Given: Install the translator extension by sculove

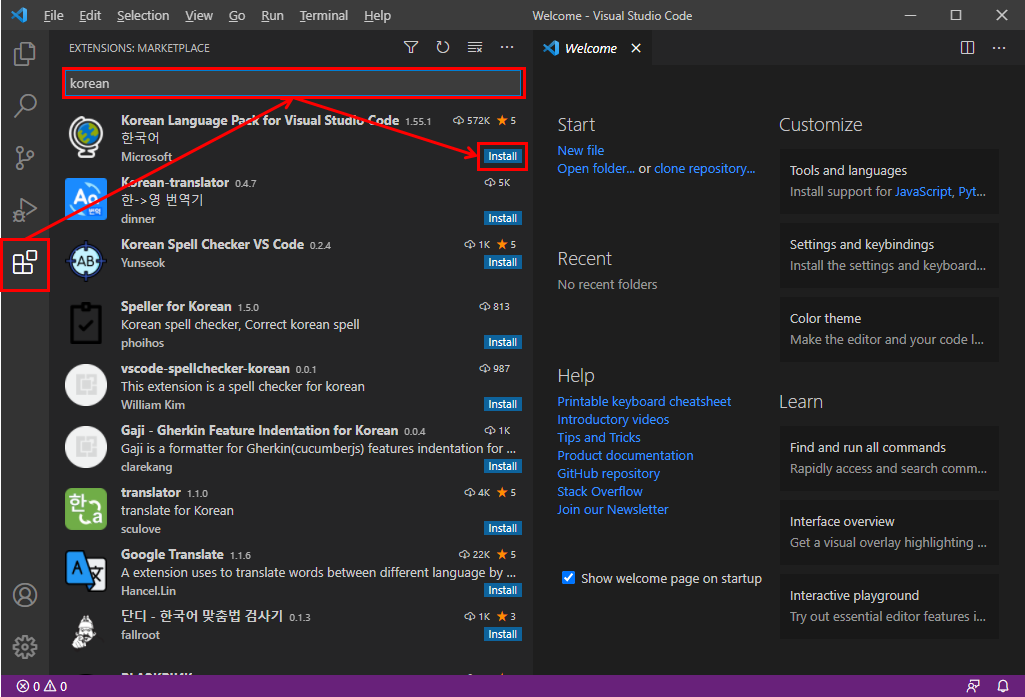Looking at the screenshot, I should point(502,528).
